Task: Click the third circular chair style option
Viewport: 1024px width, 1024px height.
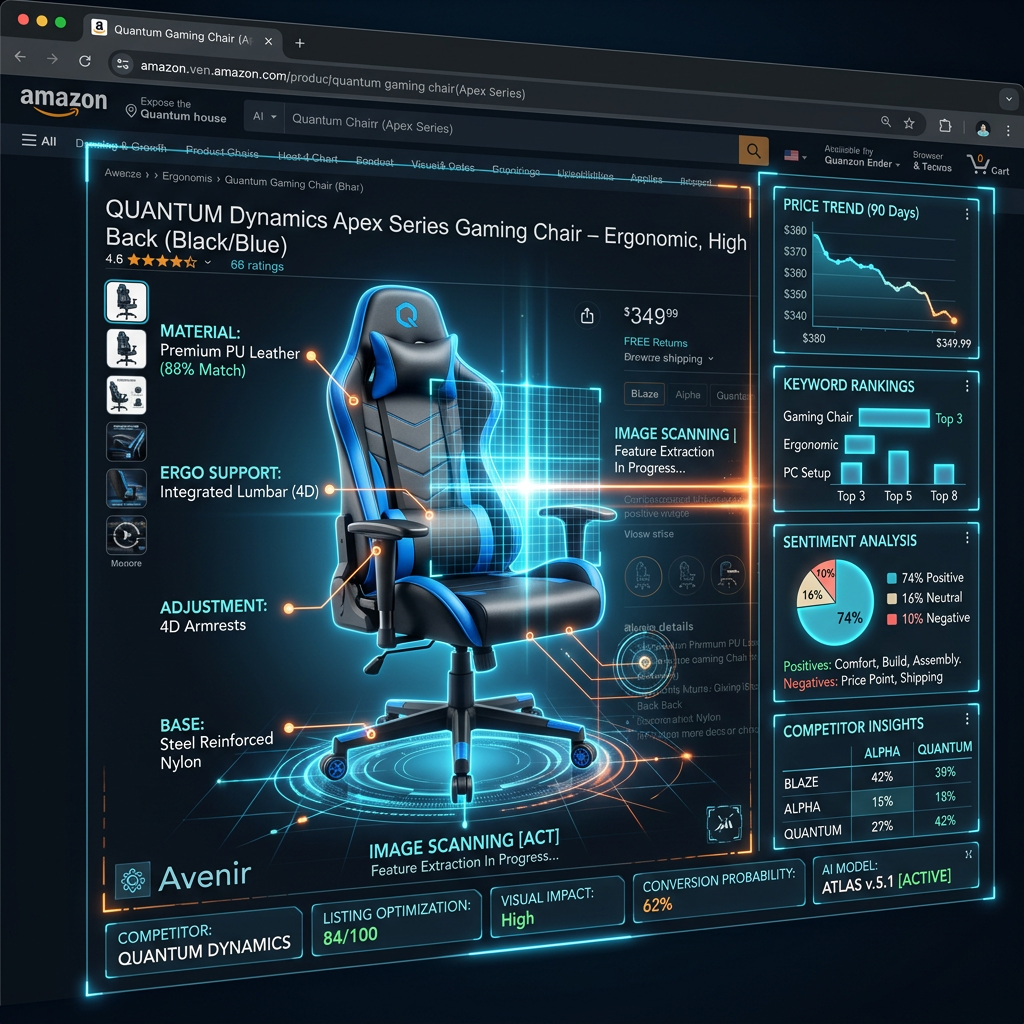Action: [728, 573]
